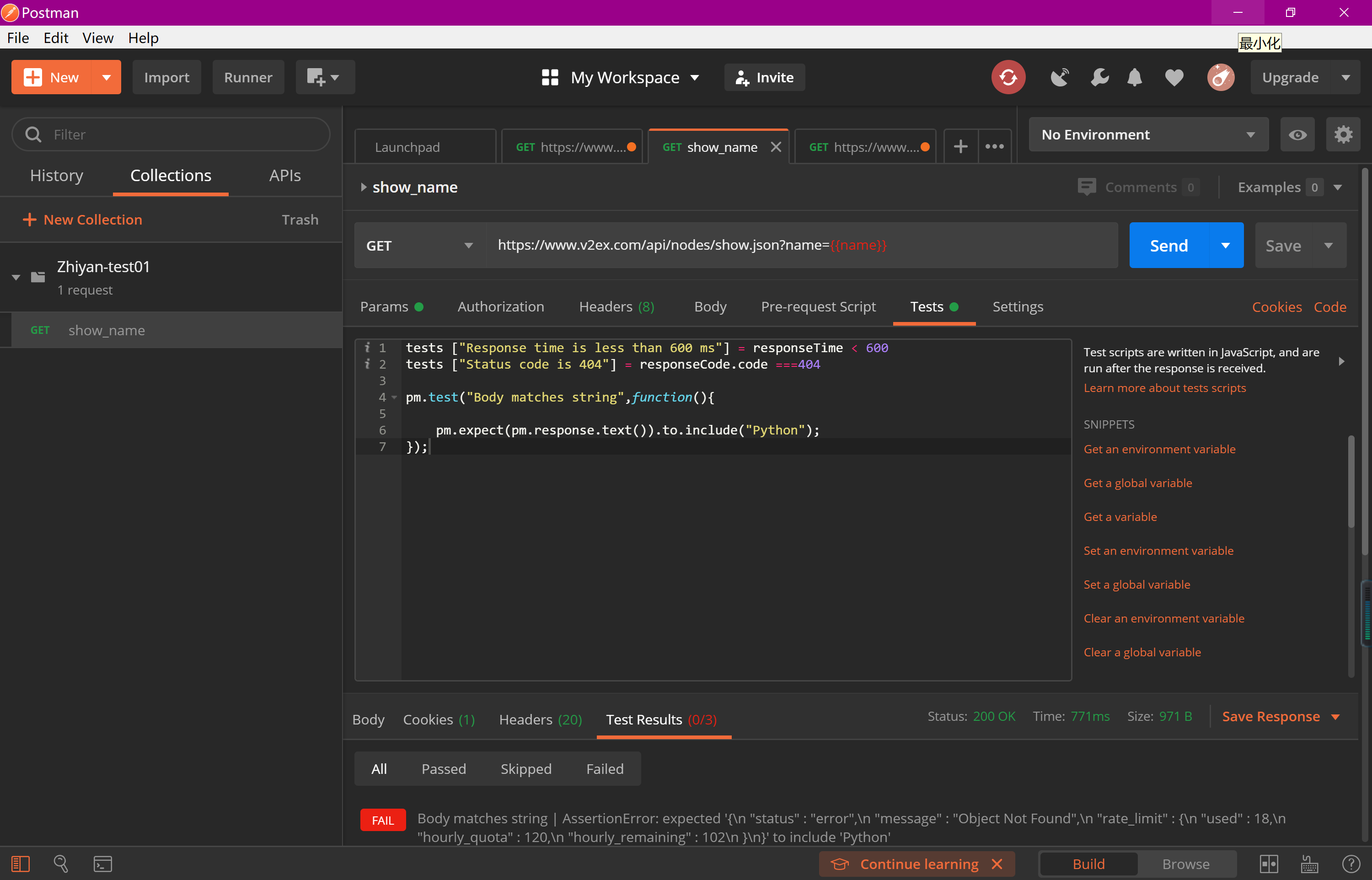This screenshot has height=880, width=1372.
Task: Toggle the sidebar icon in status bar
Action: [x=21, y=864]
